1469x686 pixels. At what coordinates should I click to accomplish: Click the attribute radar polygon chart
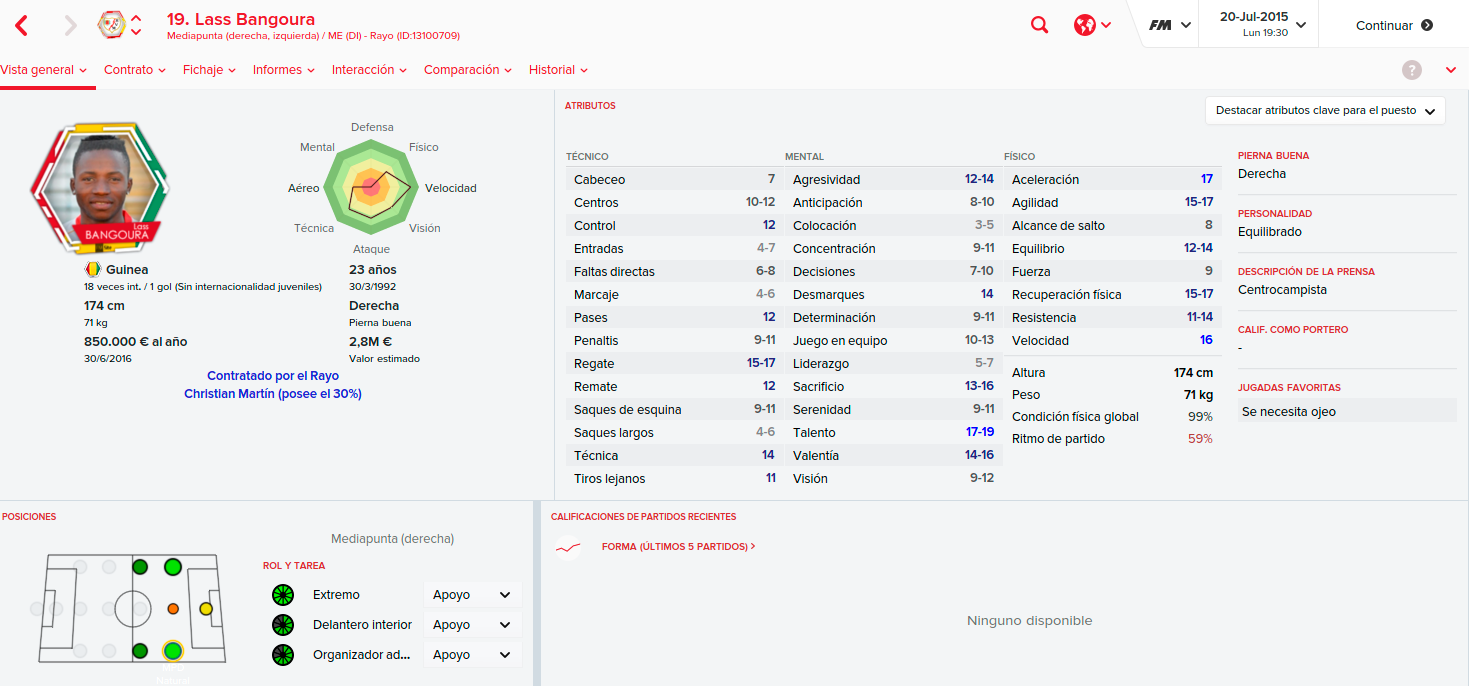pyautogui.click(x=371, y=187)
